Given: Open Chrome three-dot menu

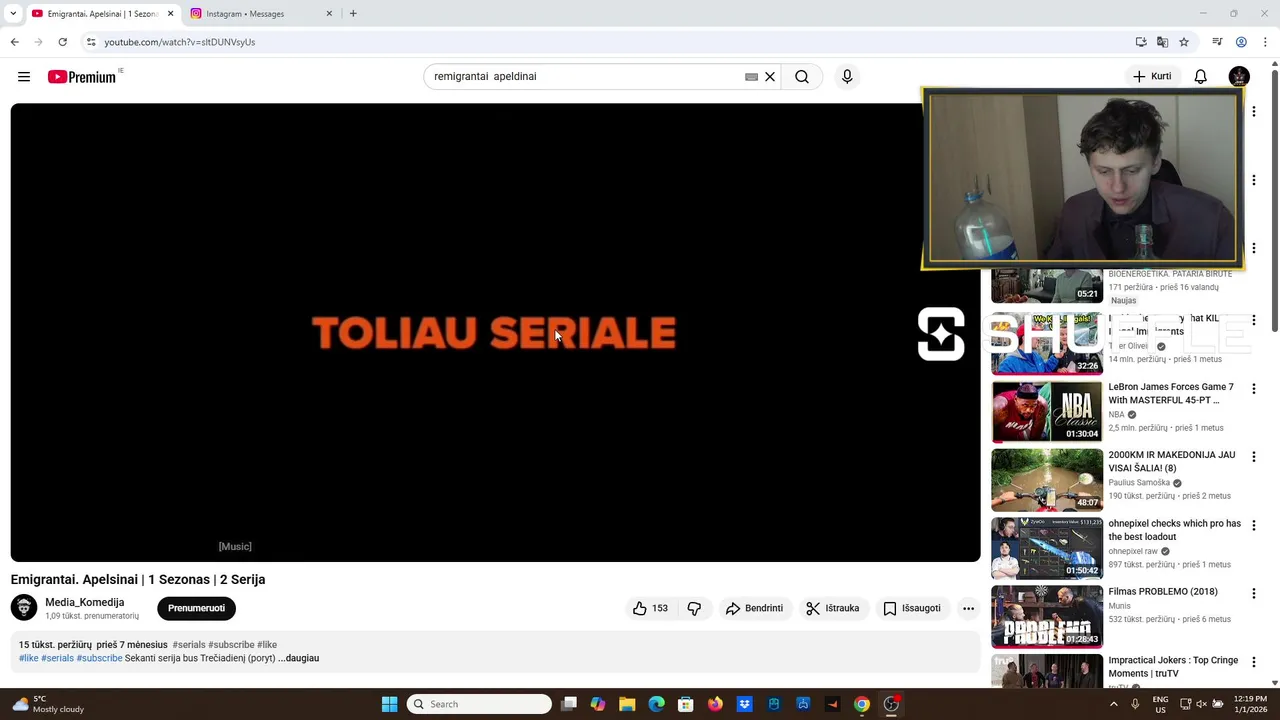Looking at the screenshot, I should (1265, 42).
